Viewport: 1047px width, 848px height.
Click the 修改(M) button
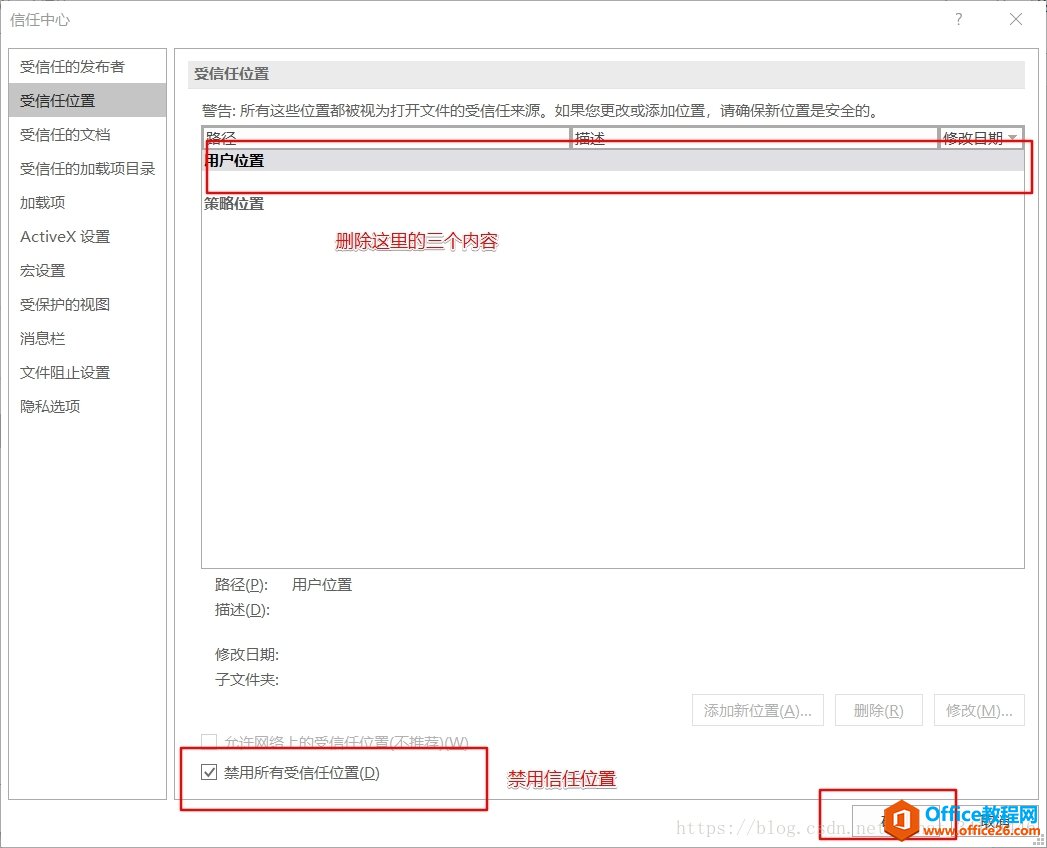pos(978,710)
